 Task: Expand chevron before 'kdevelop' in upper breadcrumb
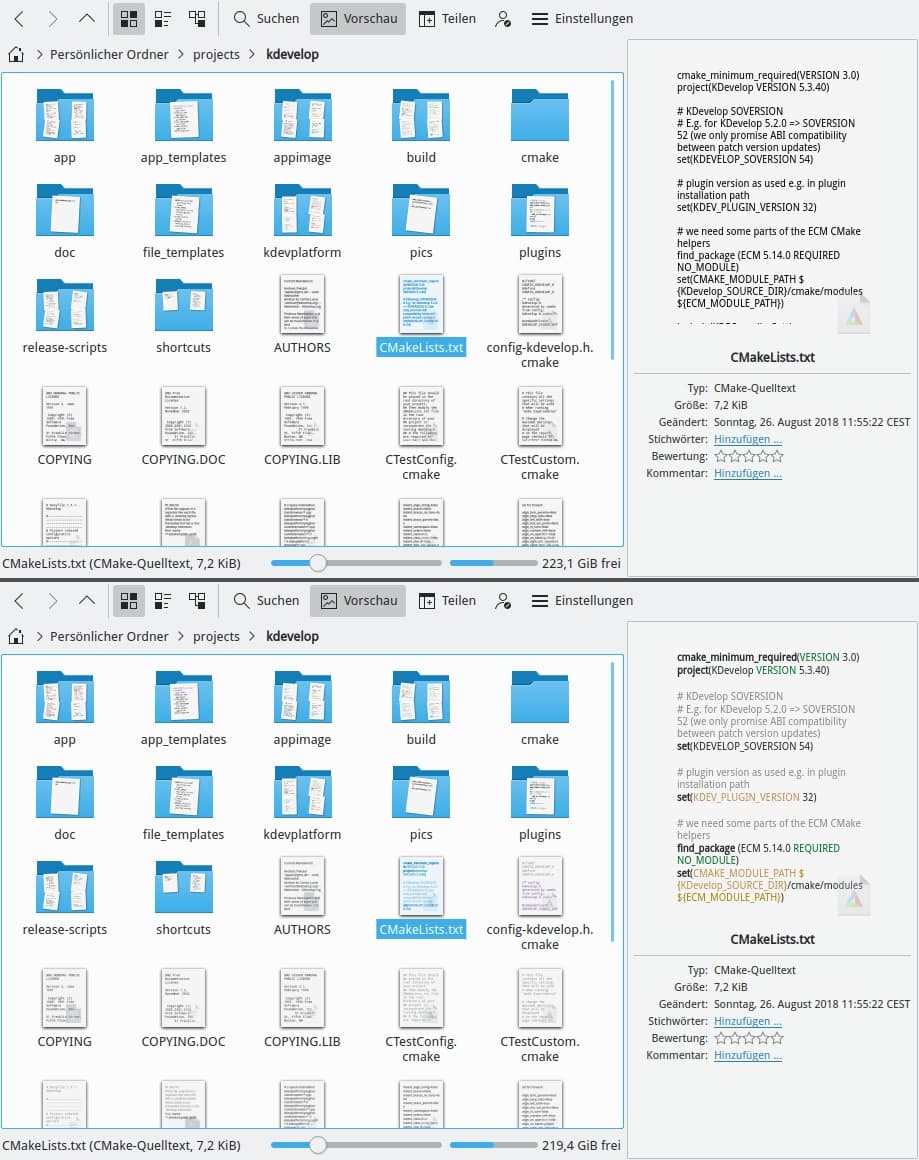click(253, 54)
